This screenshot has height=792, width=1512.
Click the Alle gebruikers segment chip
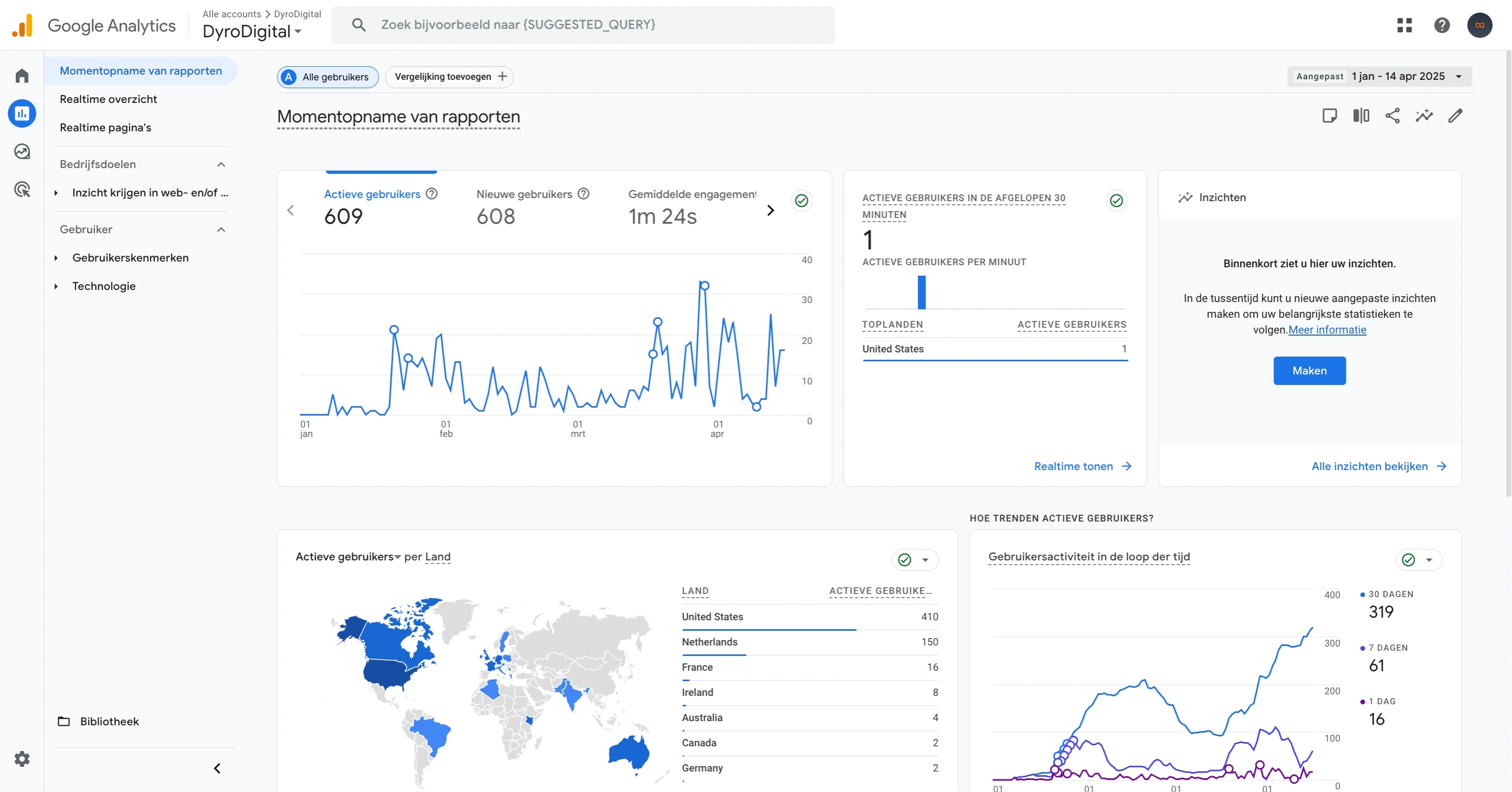328,77
